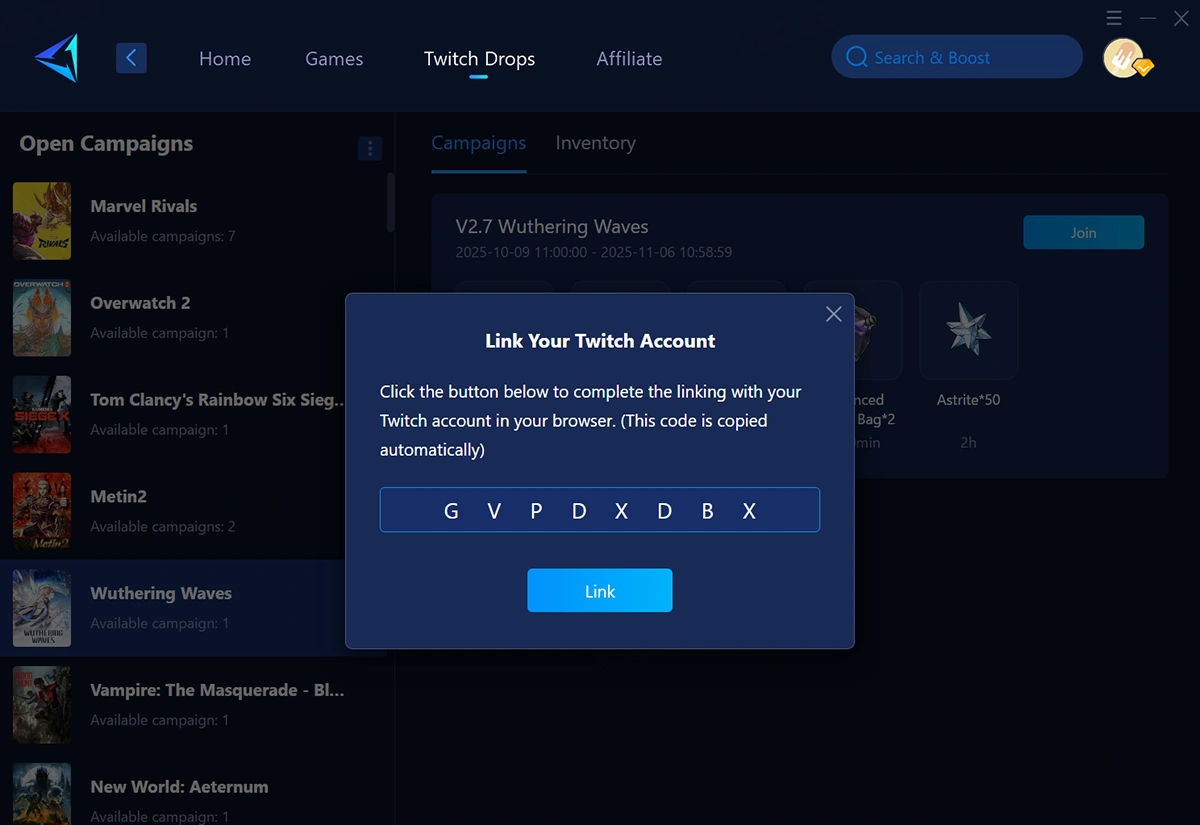The width and height of the screenshot is (1200, 825).
Task: Click the Twitch code field GVPDXDBX
Action: 600,510
